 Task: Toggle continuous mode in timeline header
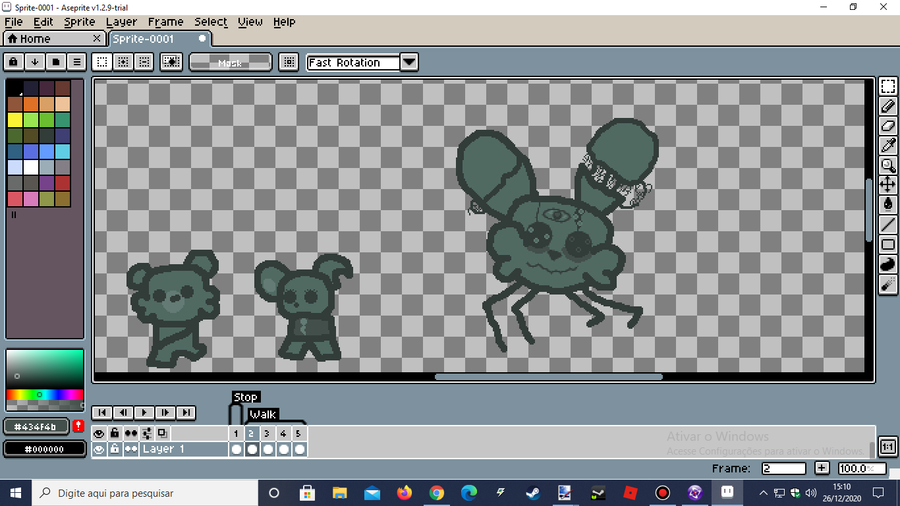131,433
